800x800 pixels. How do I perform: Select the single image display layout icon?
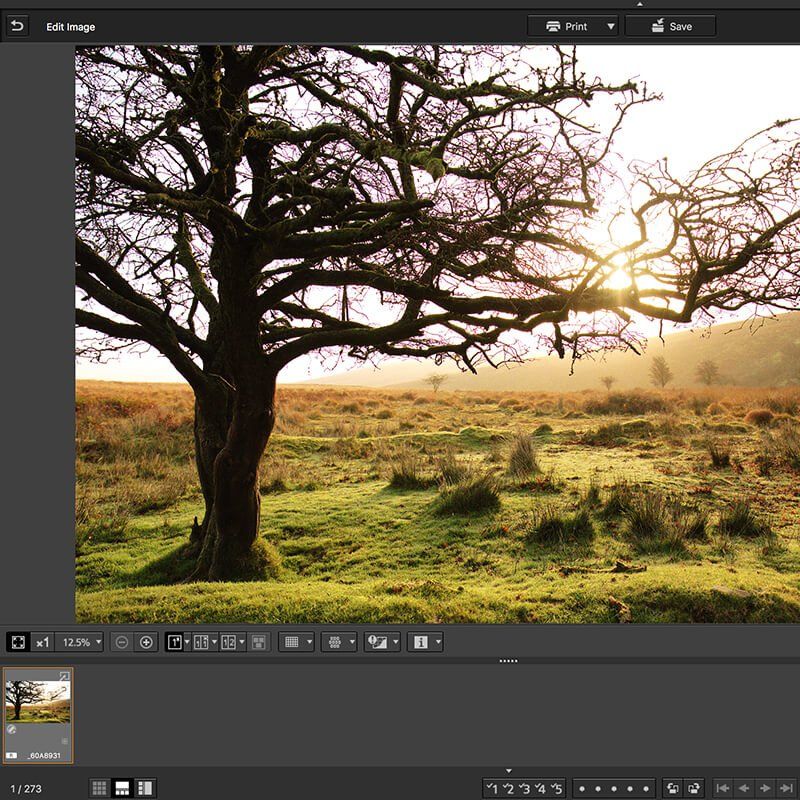[175, 642]
